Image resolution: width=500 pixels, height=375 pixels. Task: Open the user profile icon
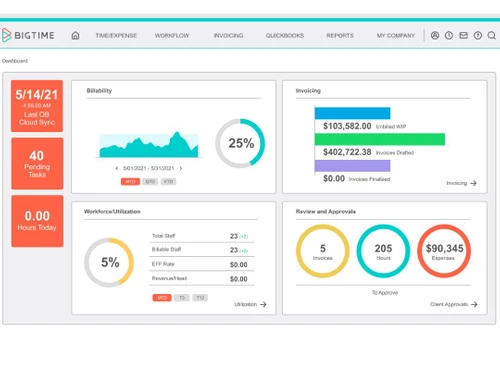[435, 35]
